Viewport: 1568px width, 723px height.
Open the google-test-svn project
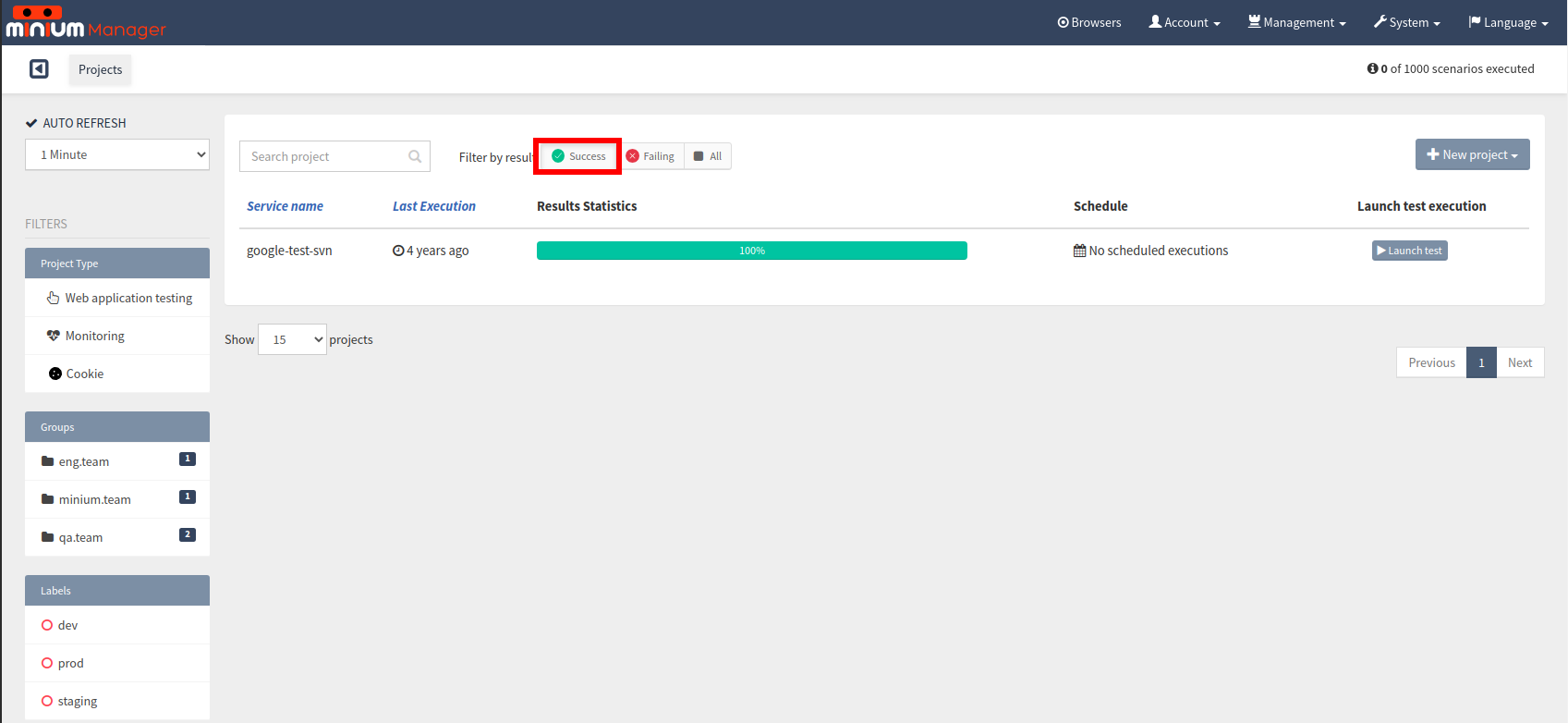(289, 251)
